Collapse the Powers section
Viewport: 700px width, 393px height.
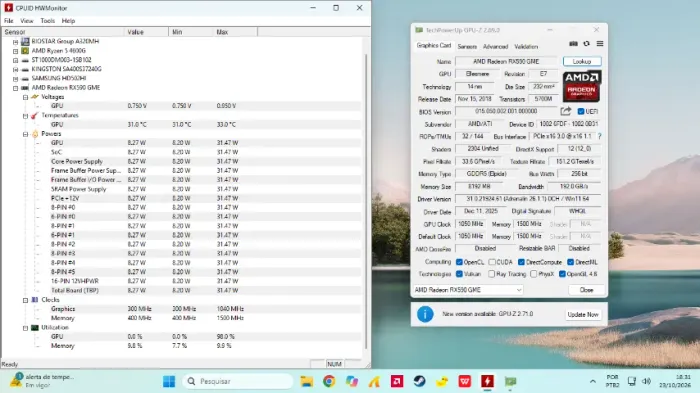[x=25, y=134]
